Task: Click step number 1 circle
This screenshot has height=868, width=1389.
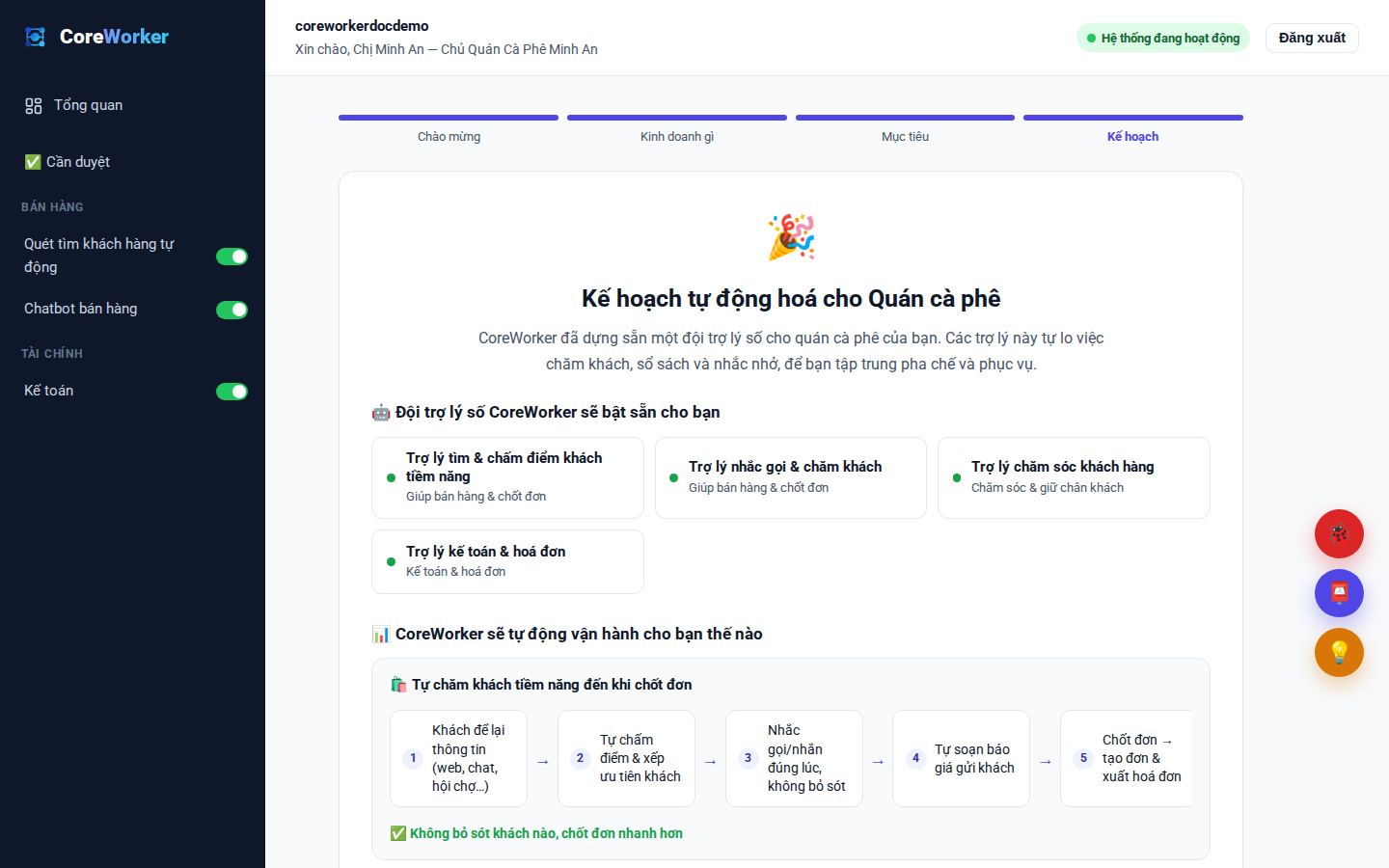Action: point(413,758)
